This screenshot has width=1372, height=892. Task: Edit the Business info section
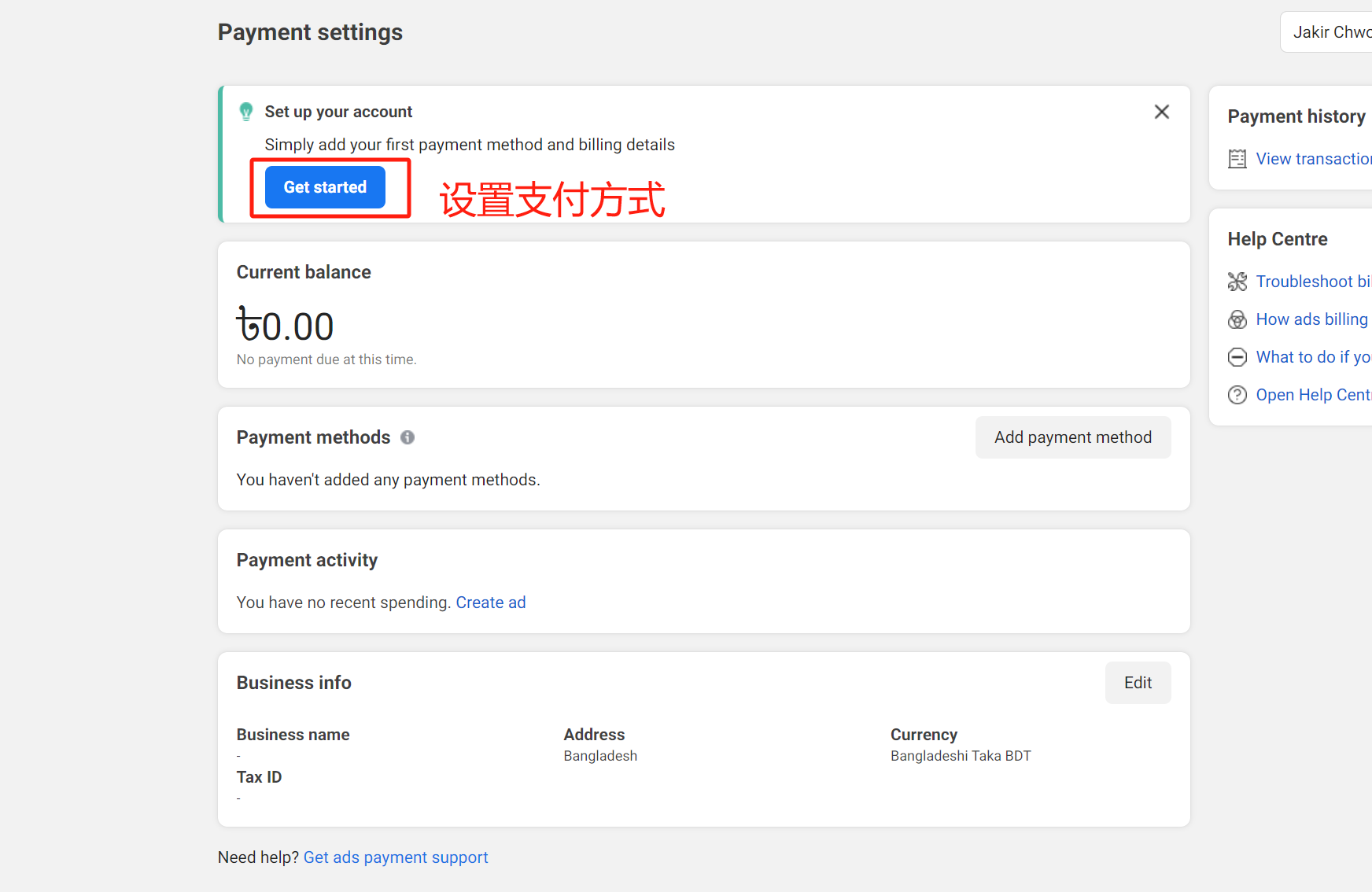(1137, 683)
